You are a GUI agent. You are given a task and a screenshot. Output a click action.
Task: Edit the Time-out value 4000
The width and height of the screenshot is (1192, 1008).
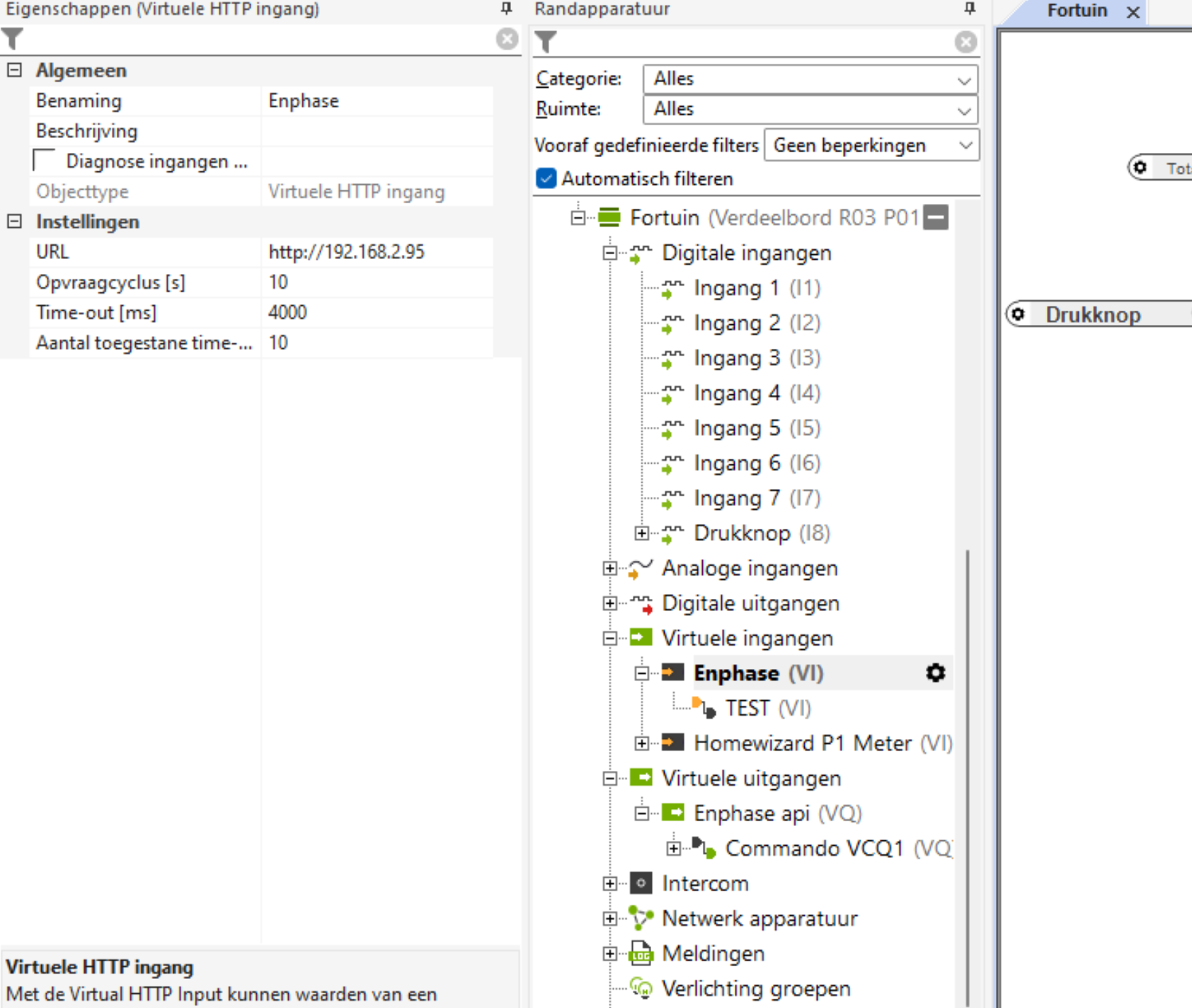click(377, 312)
